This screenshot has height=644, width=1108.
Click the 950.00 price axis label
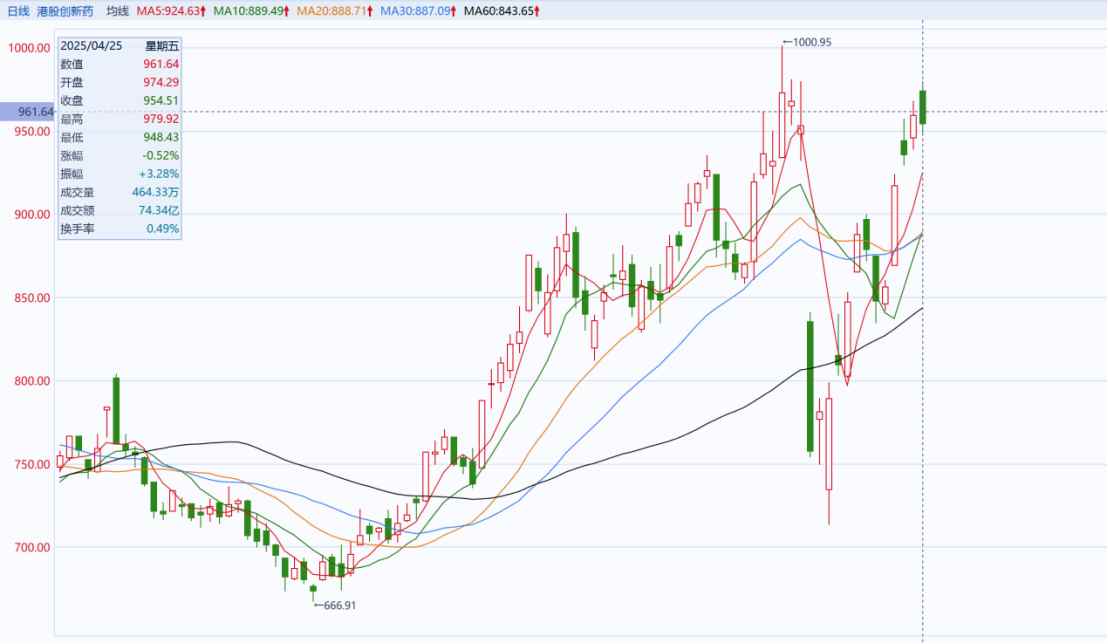click(x=33, y=131)
